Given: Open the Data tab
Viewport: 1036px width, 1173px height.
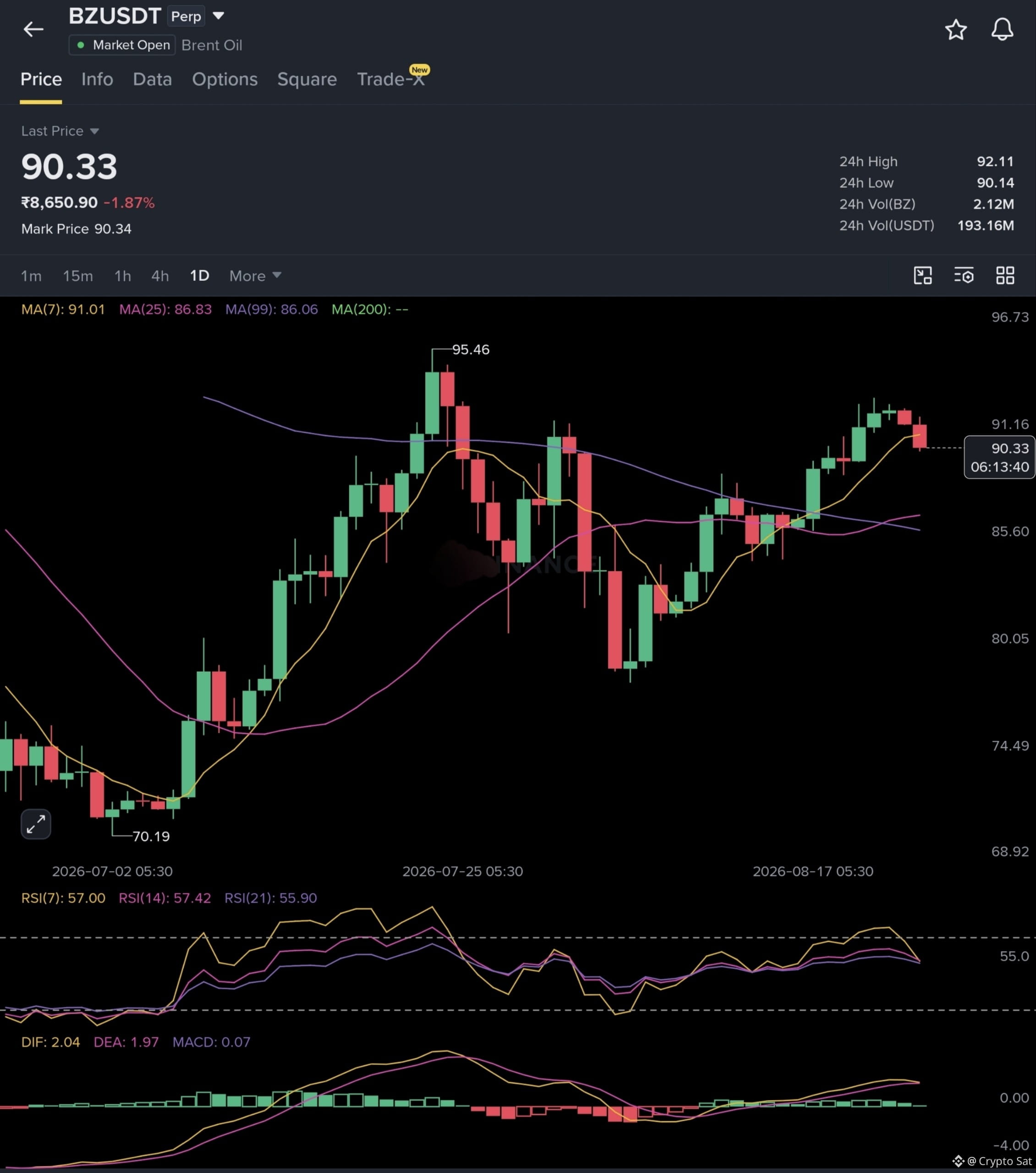Looking at the screenshot, I should coord(152,79).
